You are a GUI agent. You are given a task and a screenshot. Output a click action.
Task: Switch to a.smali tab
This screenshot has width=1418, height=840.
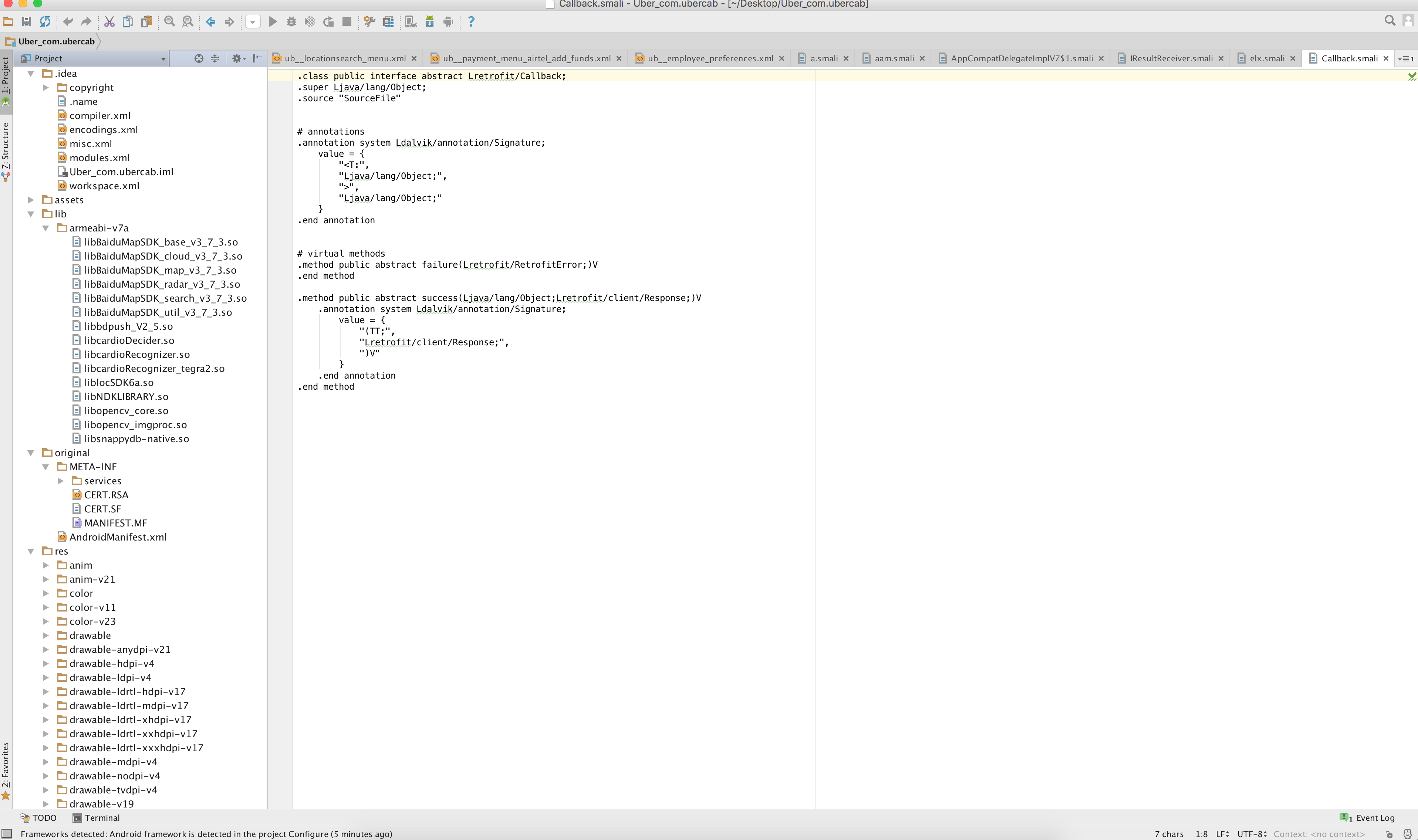point(824,58)
